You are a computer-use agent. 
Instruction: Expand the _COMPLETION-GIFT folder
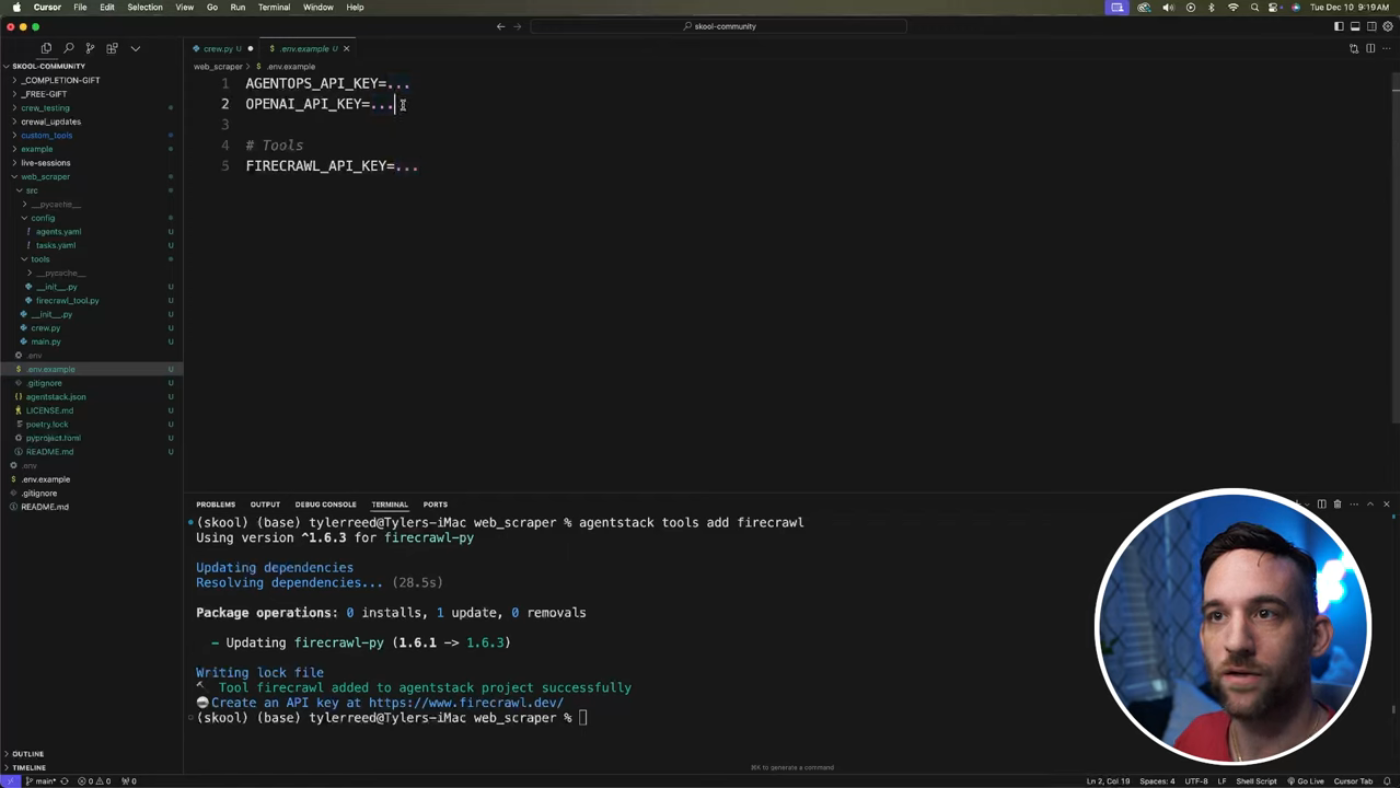click(x=60, y=80)
